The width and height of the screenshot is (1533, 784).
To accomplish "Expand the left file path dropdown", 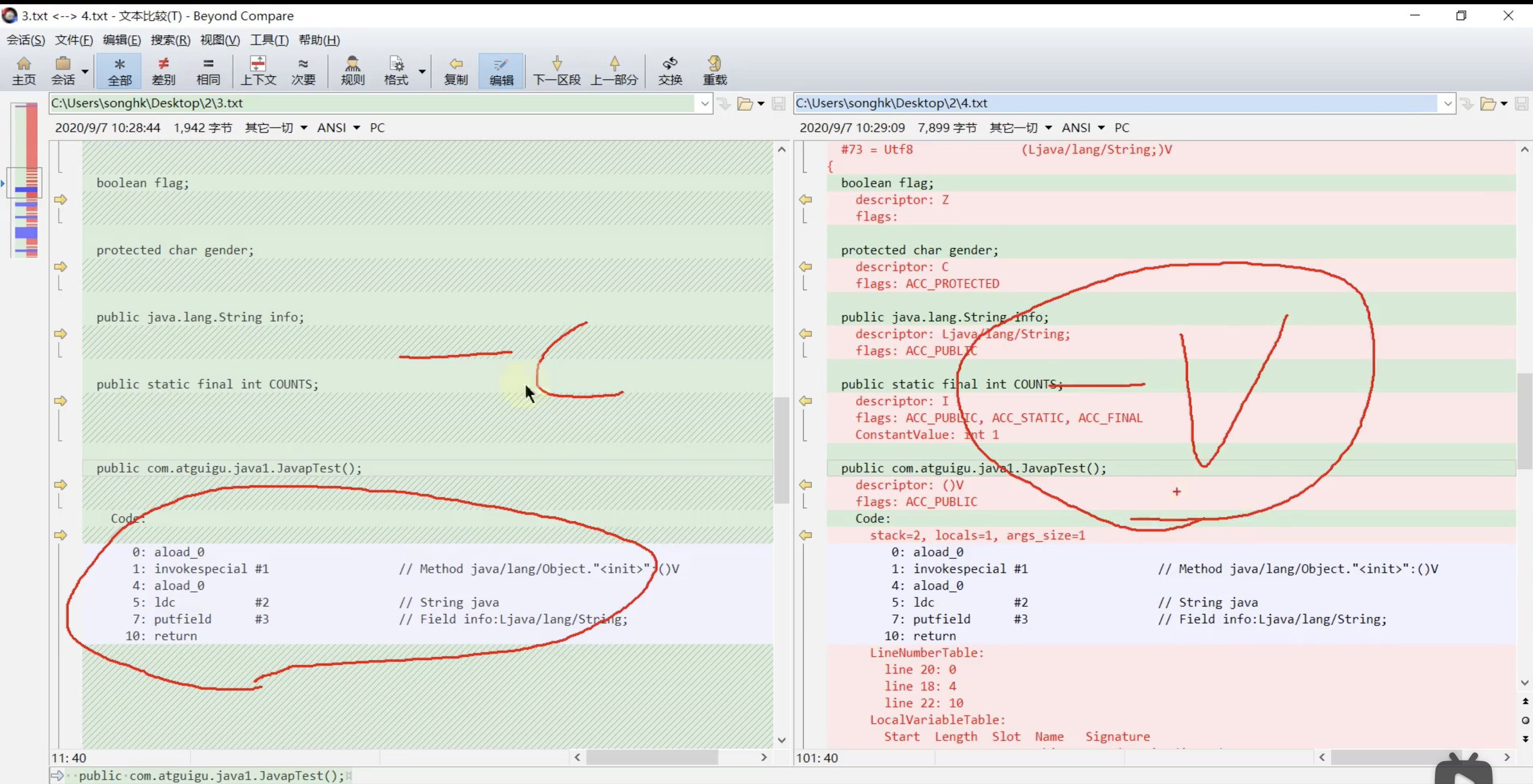I will click(x=705, y=103).
